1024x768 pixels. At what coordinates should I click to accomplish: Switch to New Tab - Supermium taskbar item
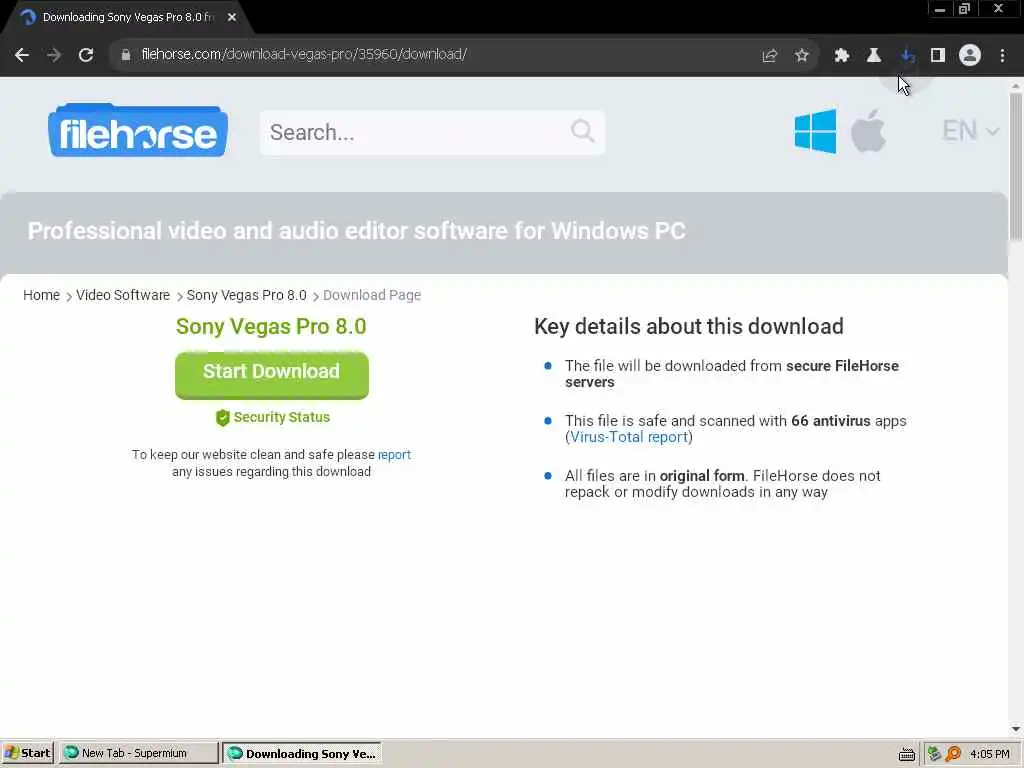click(139, 754)
